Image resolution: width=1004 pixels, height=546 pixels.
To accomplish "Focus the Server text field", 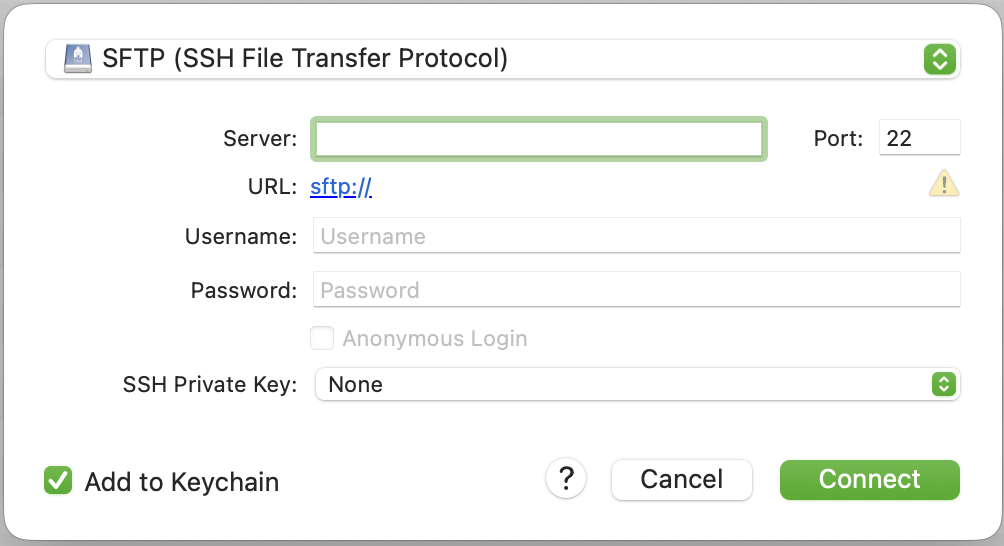I will click(539, 139).
